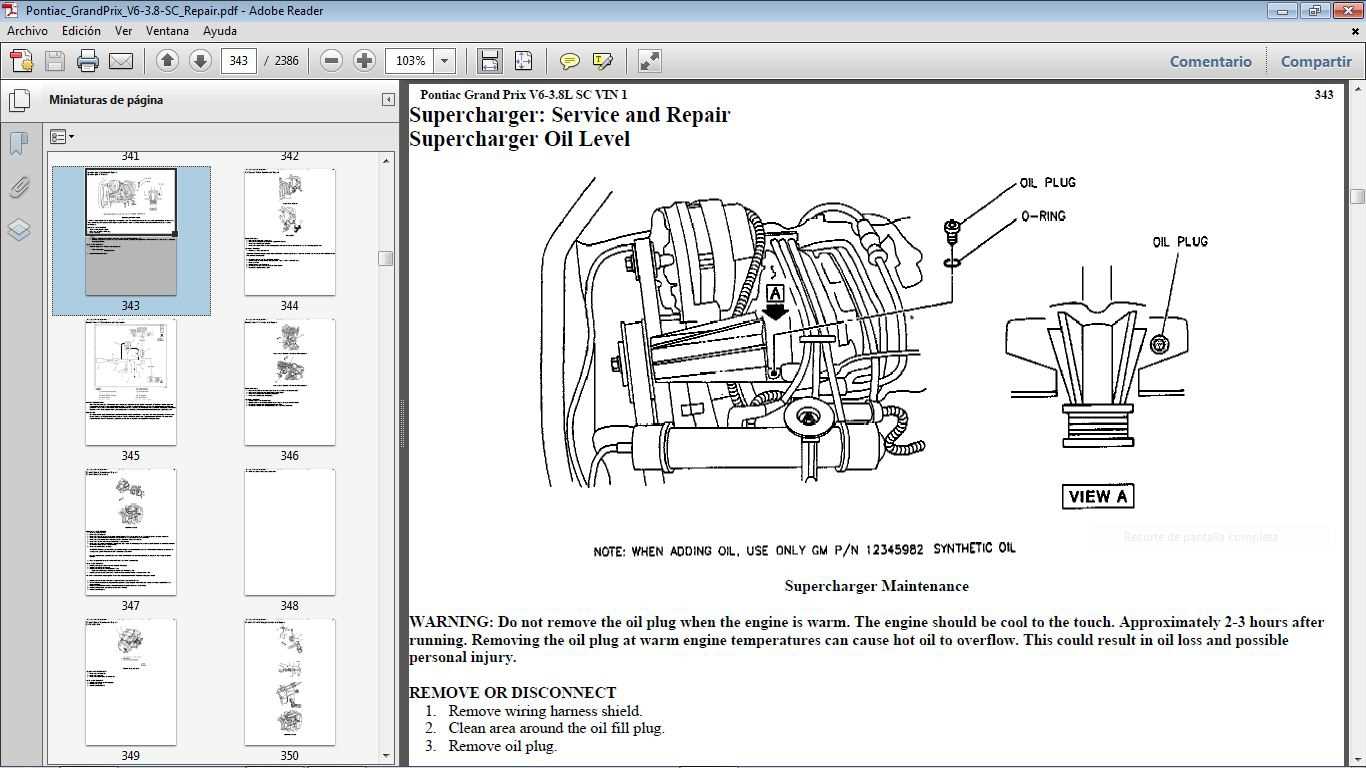
Task: Click document vertical scrollbar thumb
Action: [1357, 196]
